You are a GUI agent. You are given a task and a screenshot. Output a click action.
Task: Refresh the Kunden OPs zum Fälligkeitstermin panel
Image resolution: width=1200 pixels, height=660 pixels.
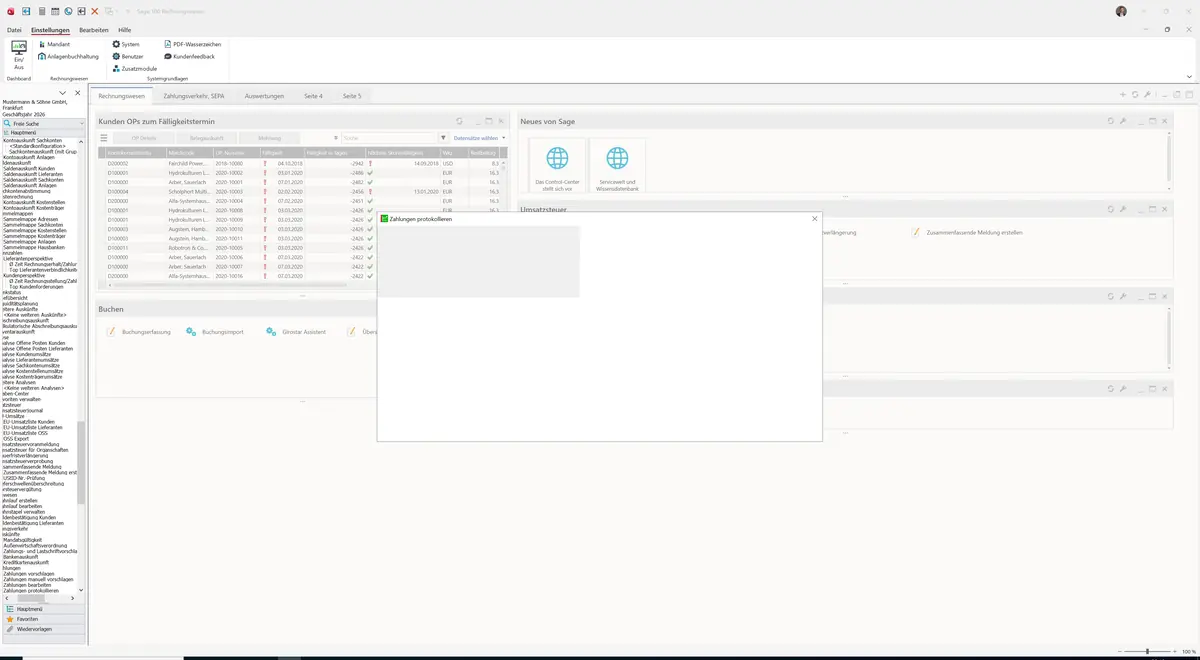pos(460,121)
